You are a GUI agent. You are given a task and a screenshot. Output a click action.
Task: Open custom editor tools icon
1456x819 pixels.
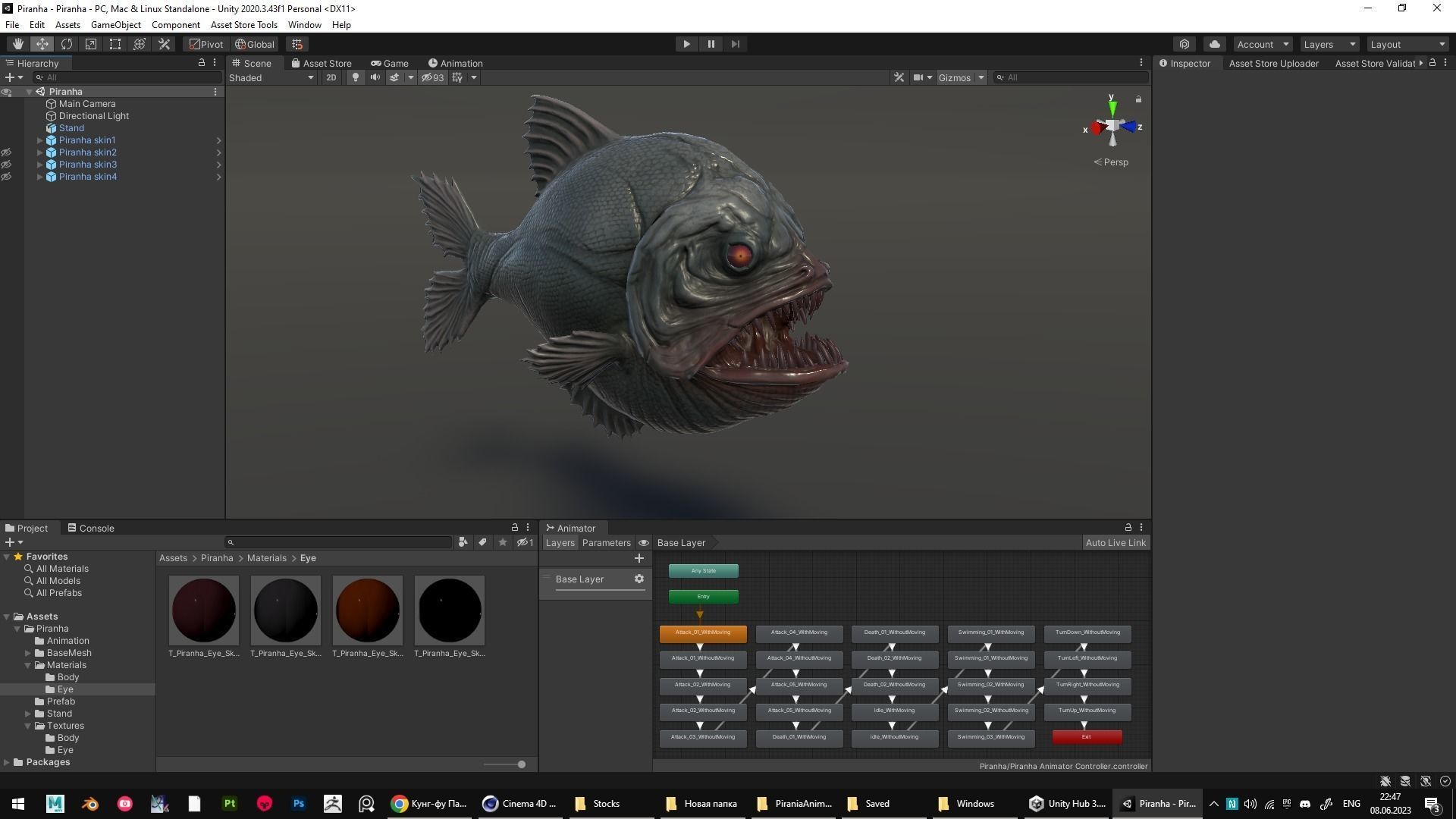tap(164, 44)
